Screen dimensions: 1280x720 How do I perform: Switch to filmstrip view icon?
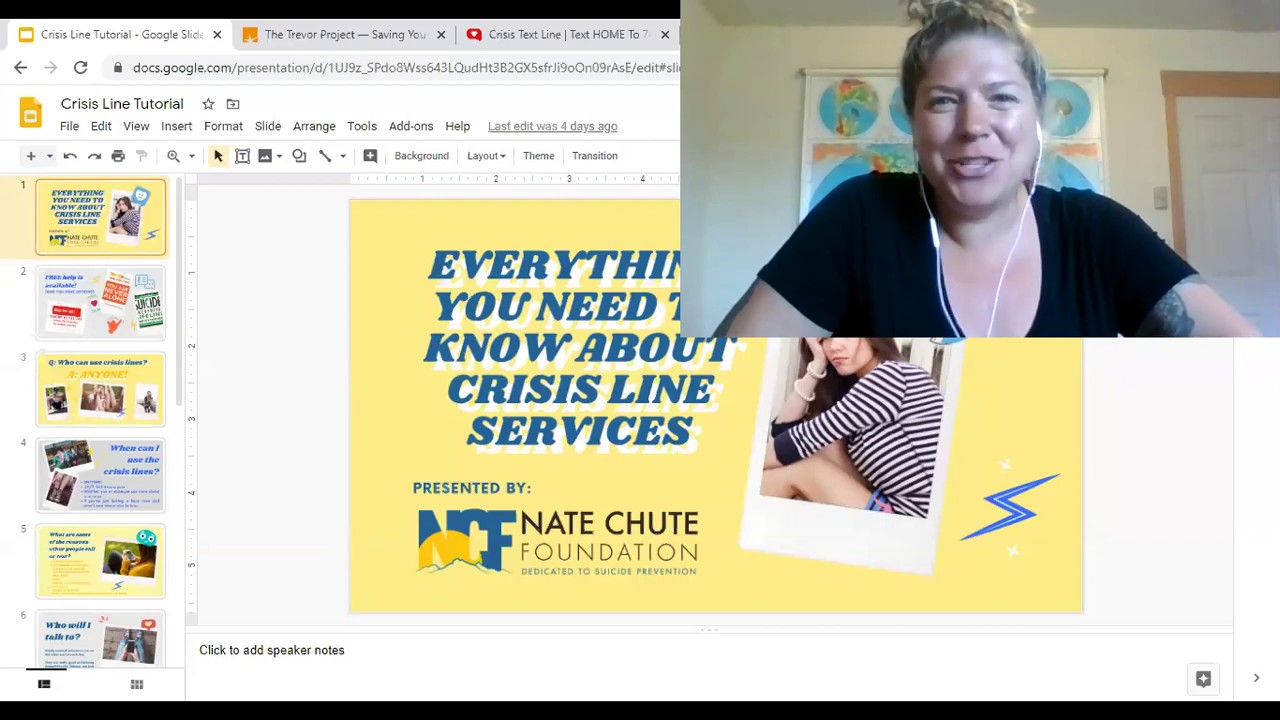pyautogui.click(x=44, y=684)
